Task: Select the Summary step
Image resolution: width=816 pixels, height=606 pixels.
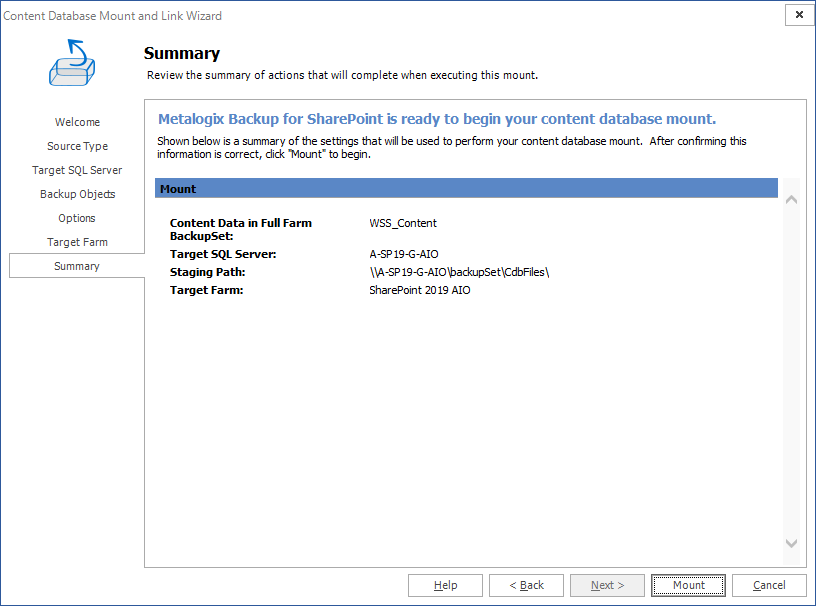Action: click(77, 266)
